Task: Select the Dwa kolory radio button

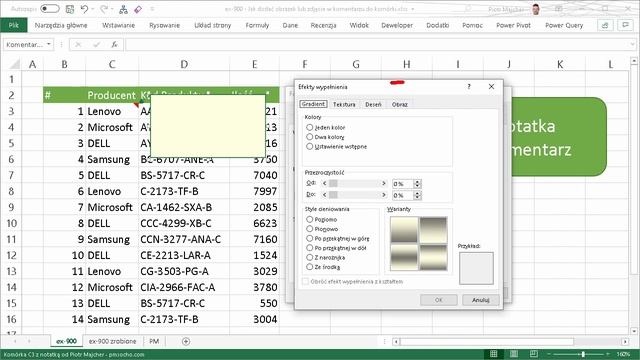Action: 310,137
